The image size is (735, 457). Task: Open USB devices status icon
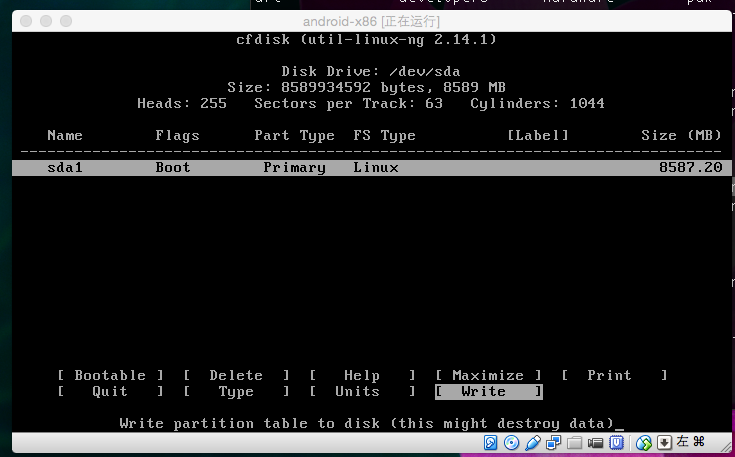tap(534, 442)
